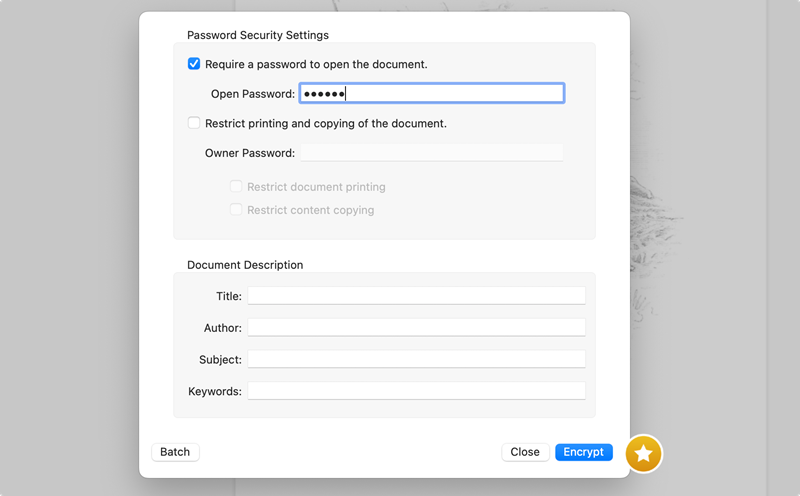Select the Title text field
This screenshot has width=800, height=496.
[x=416, y=296]
